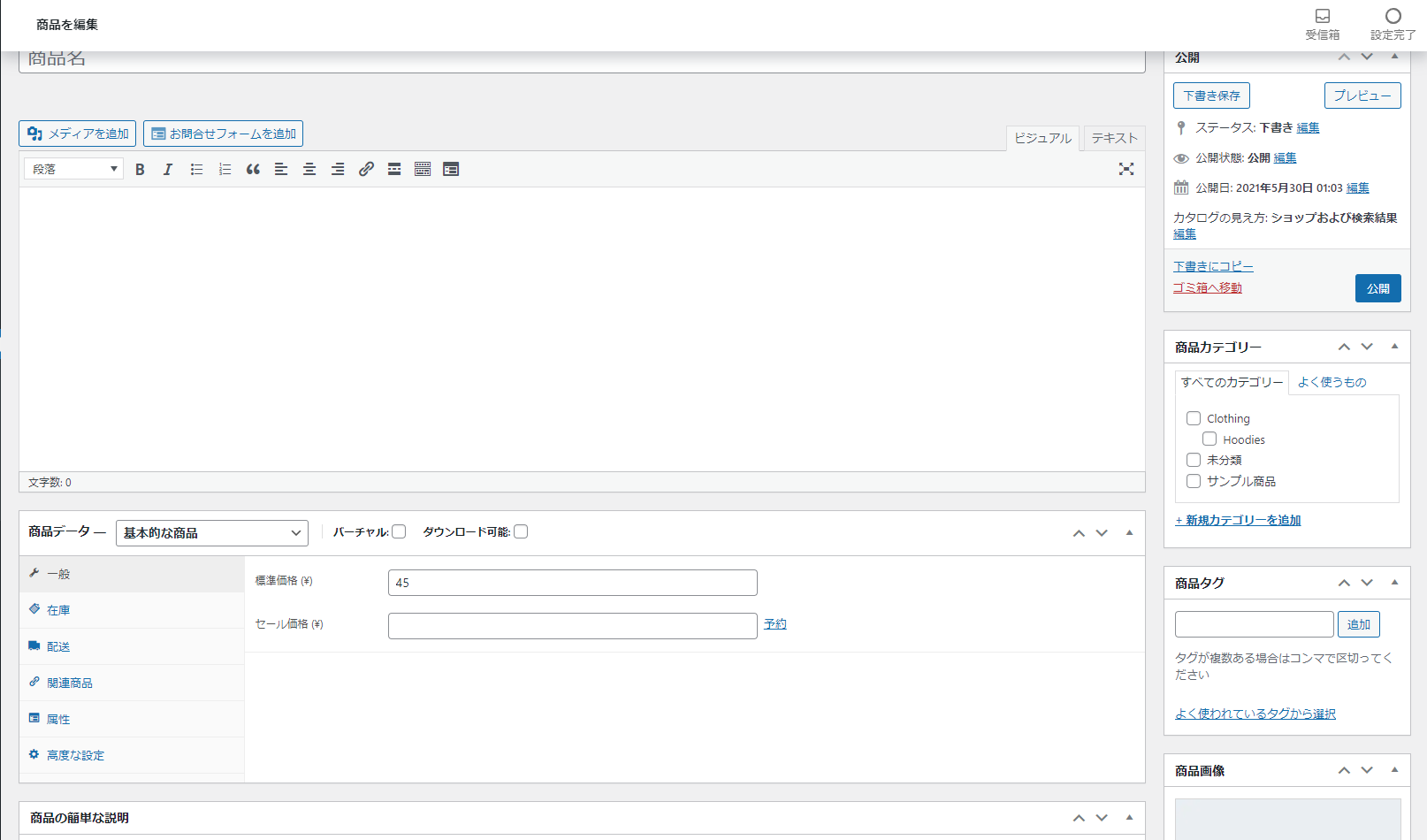1427x840 pixels.
Task: Move 商品データ panel up
Action: pyautogui.click(x=1079, y=533)
